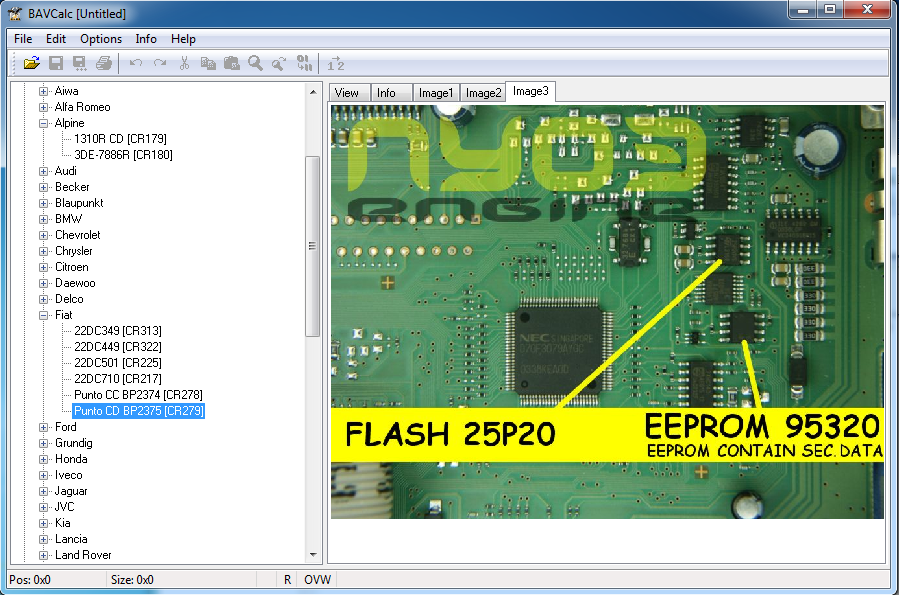This screenshot has width=899, height=595.
Task: Click the Save As icon
Action: click(x=79, y=63)
